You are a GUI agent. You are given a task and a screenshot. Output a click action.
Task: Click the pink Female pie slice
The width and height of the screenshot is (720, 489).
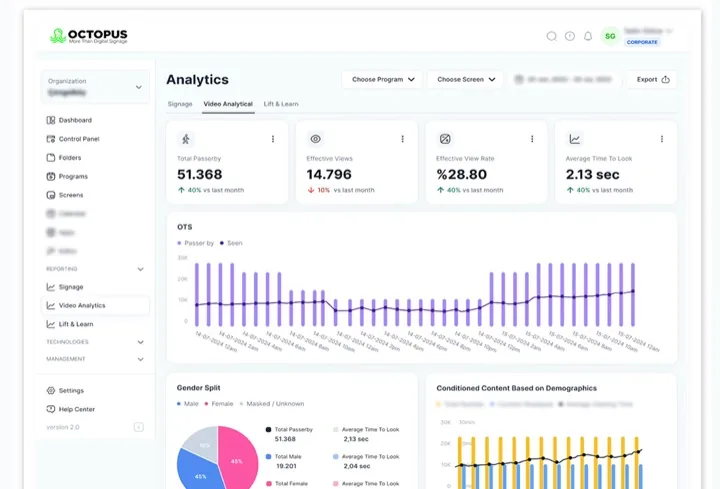(236, 459)
